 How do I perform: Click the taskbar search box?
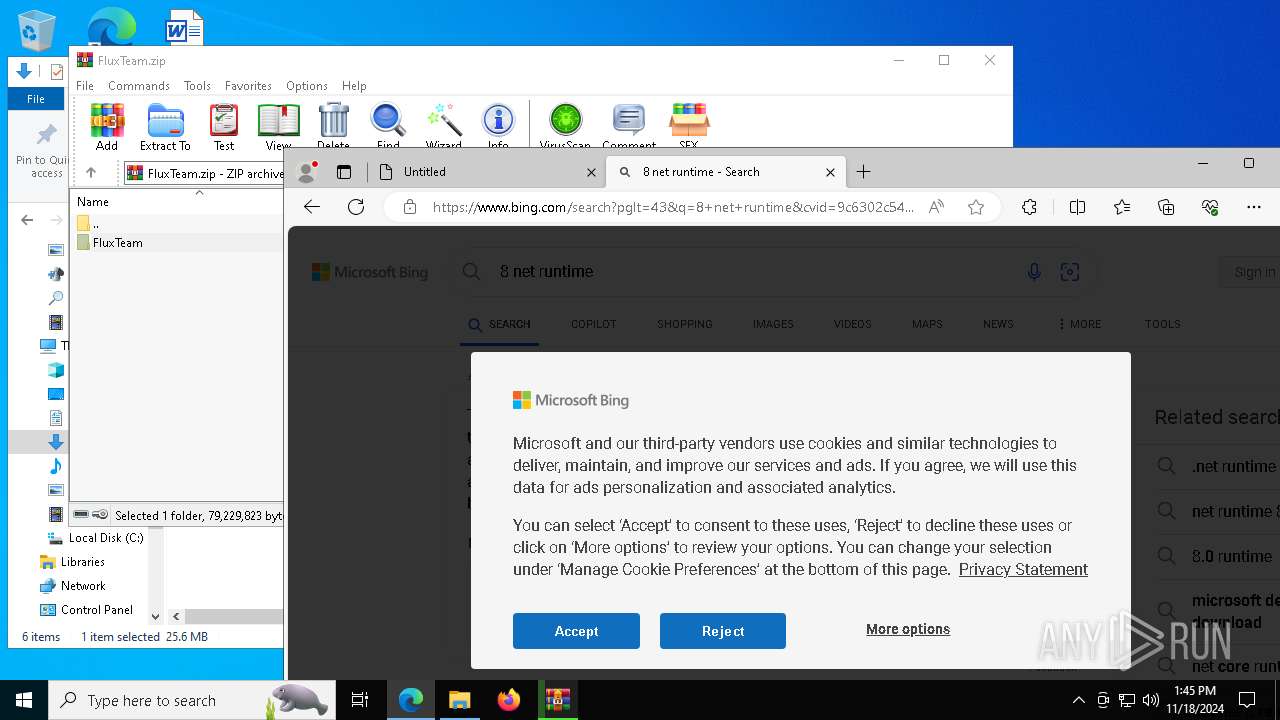[192, 700]
